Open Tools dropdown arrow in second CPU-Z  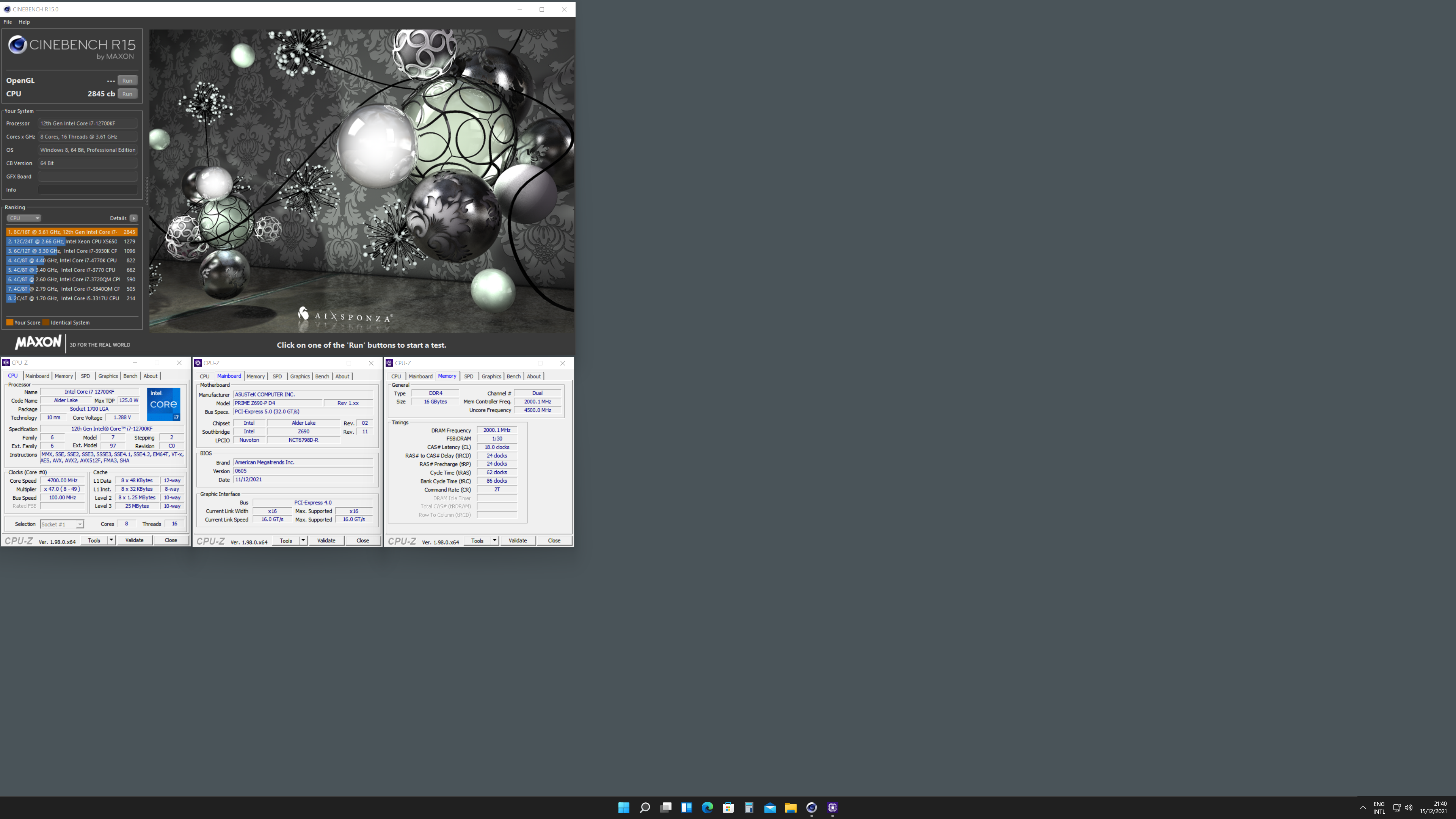303,541
